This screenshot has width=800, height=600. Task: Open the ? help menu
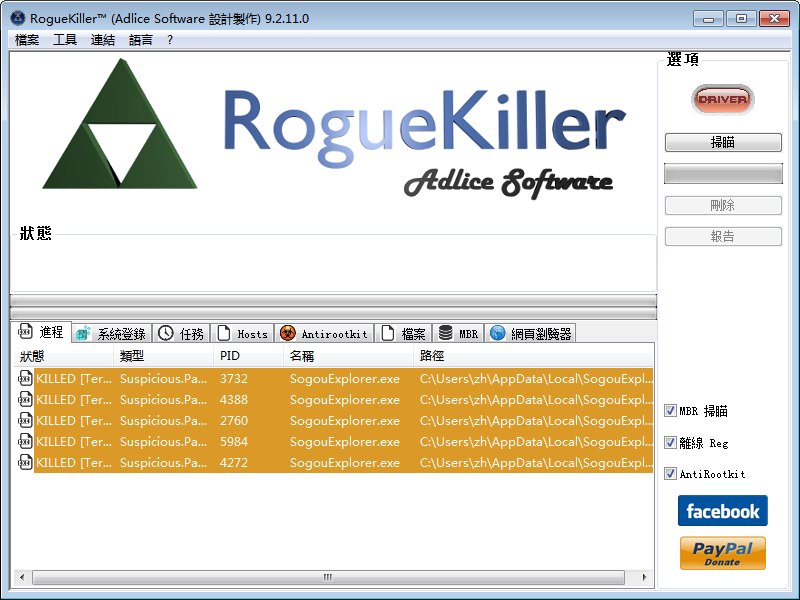pos(170,40)
